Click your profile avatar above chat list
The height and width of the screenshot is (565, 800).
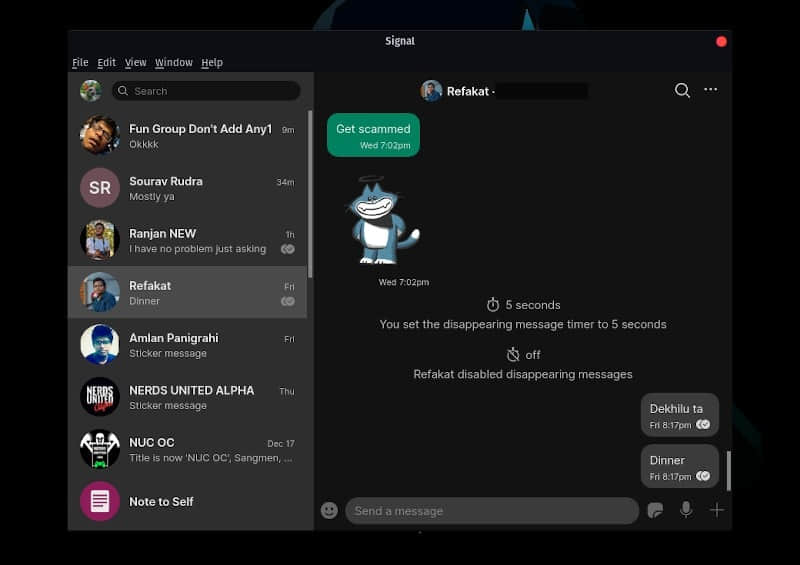(90, 91)
